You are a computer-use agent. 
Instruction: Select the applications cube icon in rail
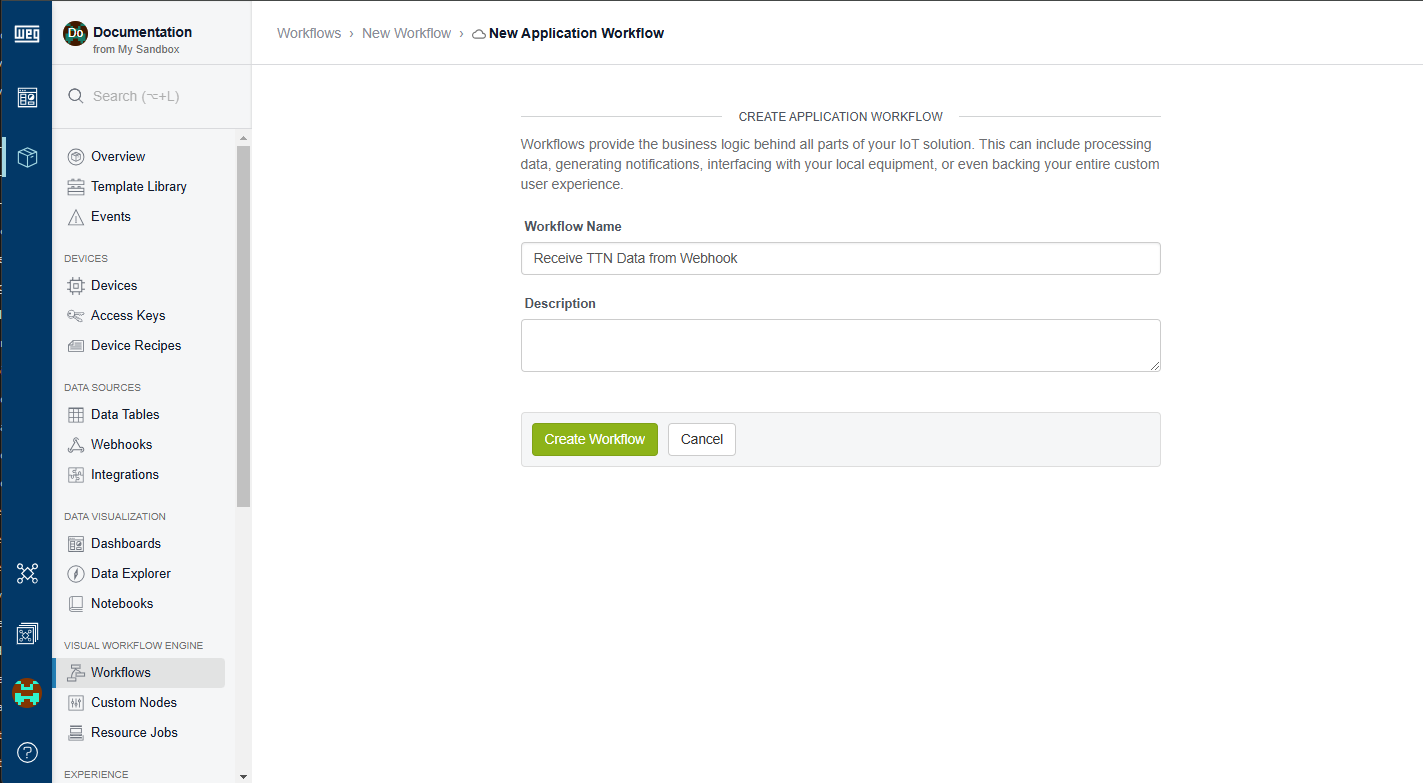[x=27, y=157]
